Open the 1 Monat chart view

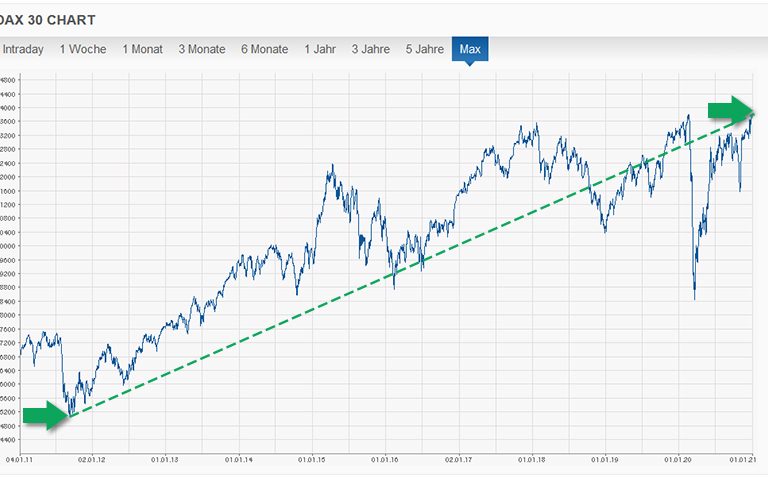pyautogui.click(x=143, y=49)
